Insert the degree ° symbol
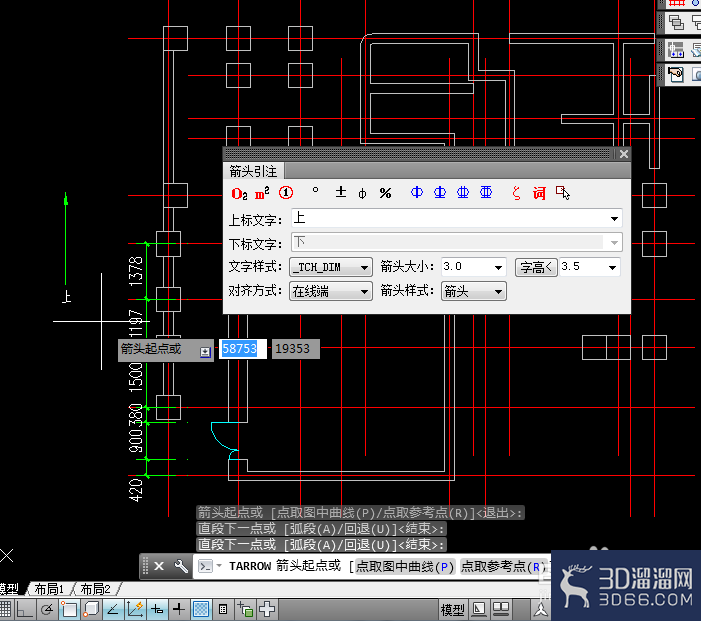 [315, 190]
